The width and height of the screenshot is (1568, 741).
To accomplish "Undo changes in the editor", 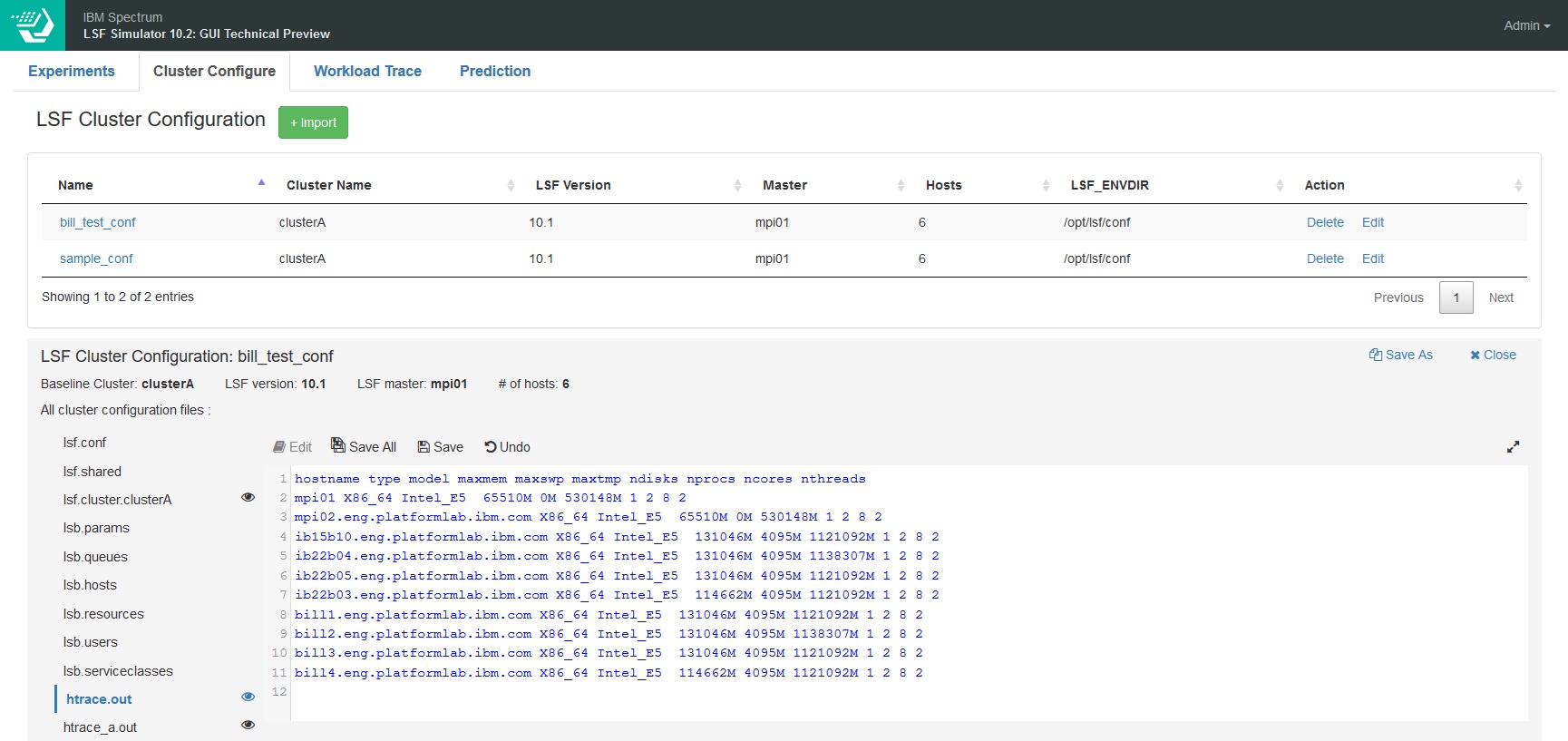I will [507, 447].
